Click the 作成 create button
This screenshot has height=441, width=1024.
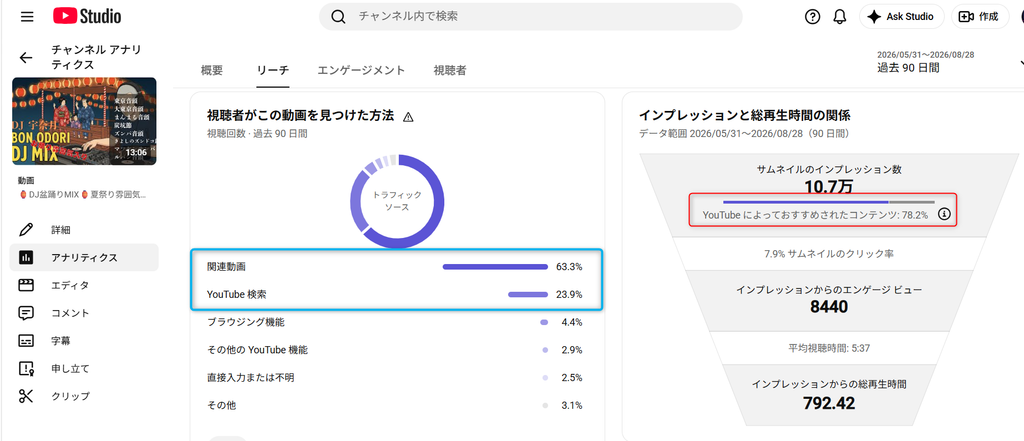(x=980, y=17)
